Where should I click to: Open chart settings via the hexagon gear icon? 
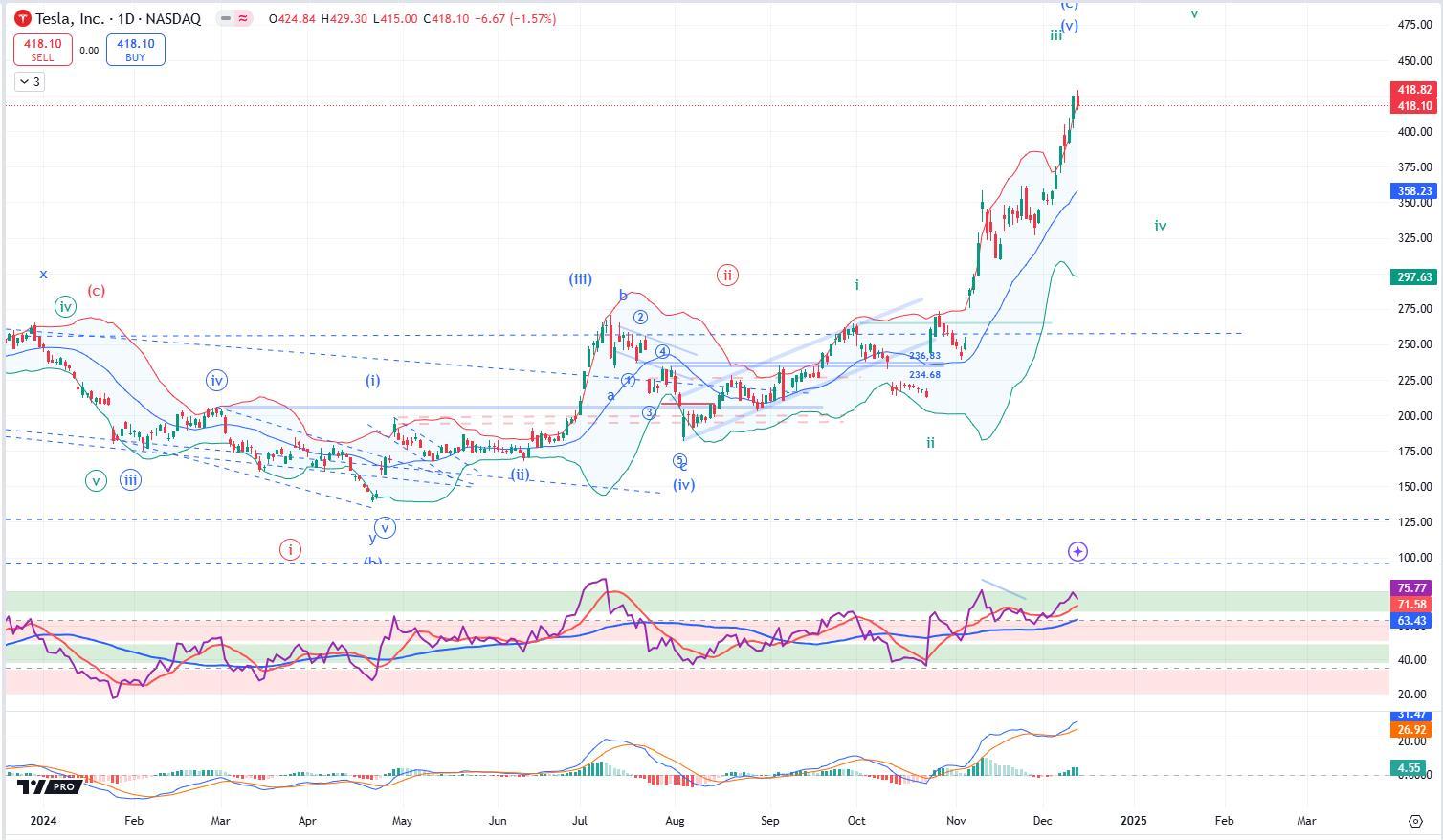[x=1415, y=821]
